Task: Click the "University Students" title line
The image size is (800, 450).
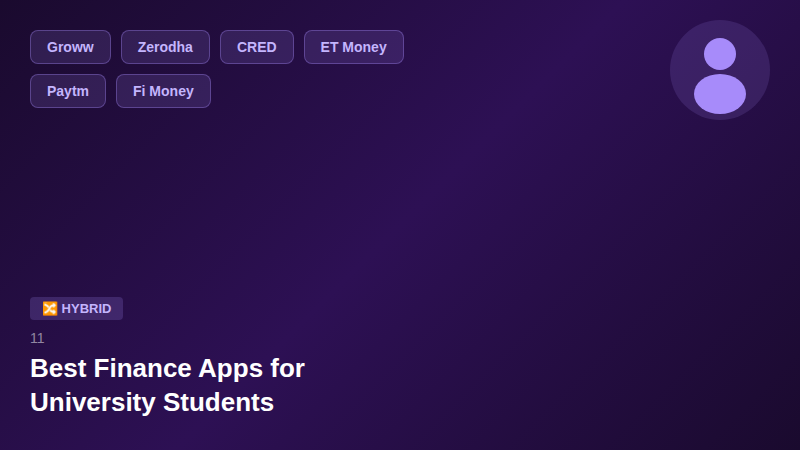Action: pyautogui.click(x=152, y=402)
